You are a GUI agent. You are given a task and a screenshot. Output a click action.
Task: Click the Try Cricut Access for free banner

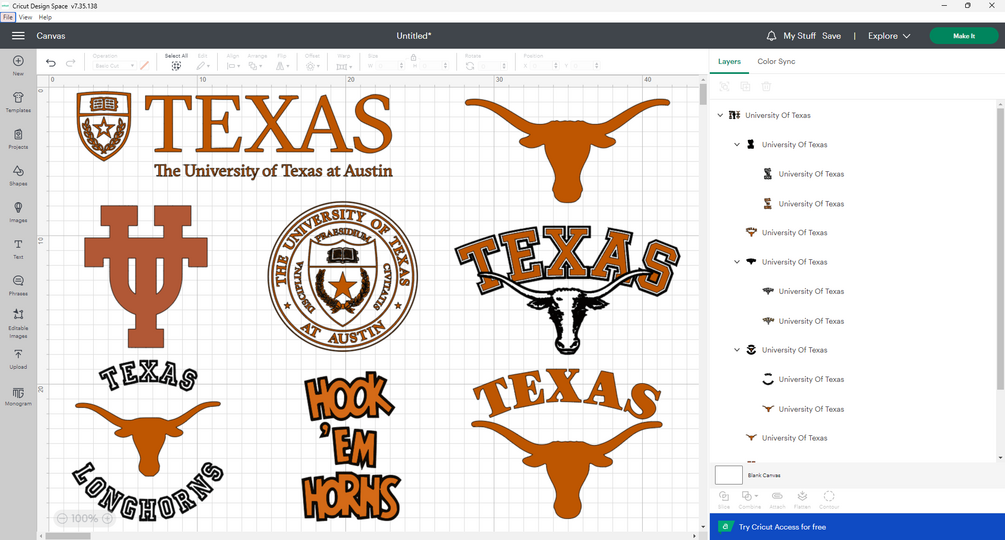click(x=857, y=527)
